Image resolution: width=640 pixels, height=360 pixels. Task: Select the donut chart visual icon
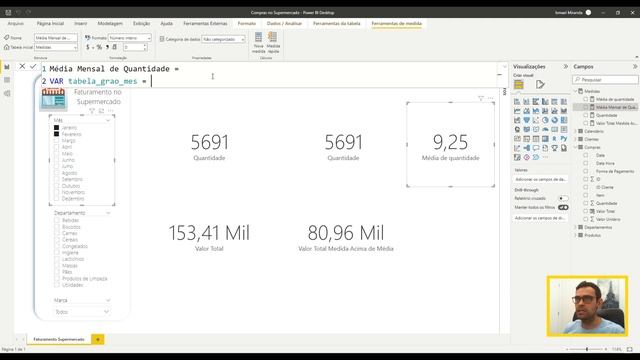(x=554, y=120)
